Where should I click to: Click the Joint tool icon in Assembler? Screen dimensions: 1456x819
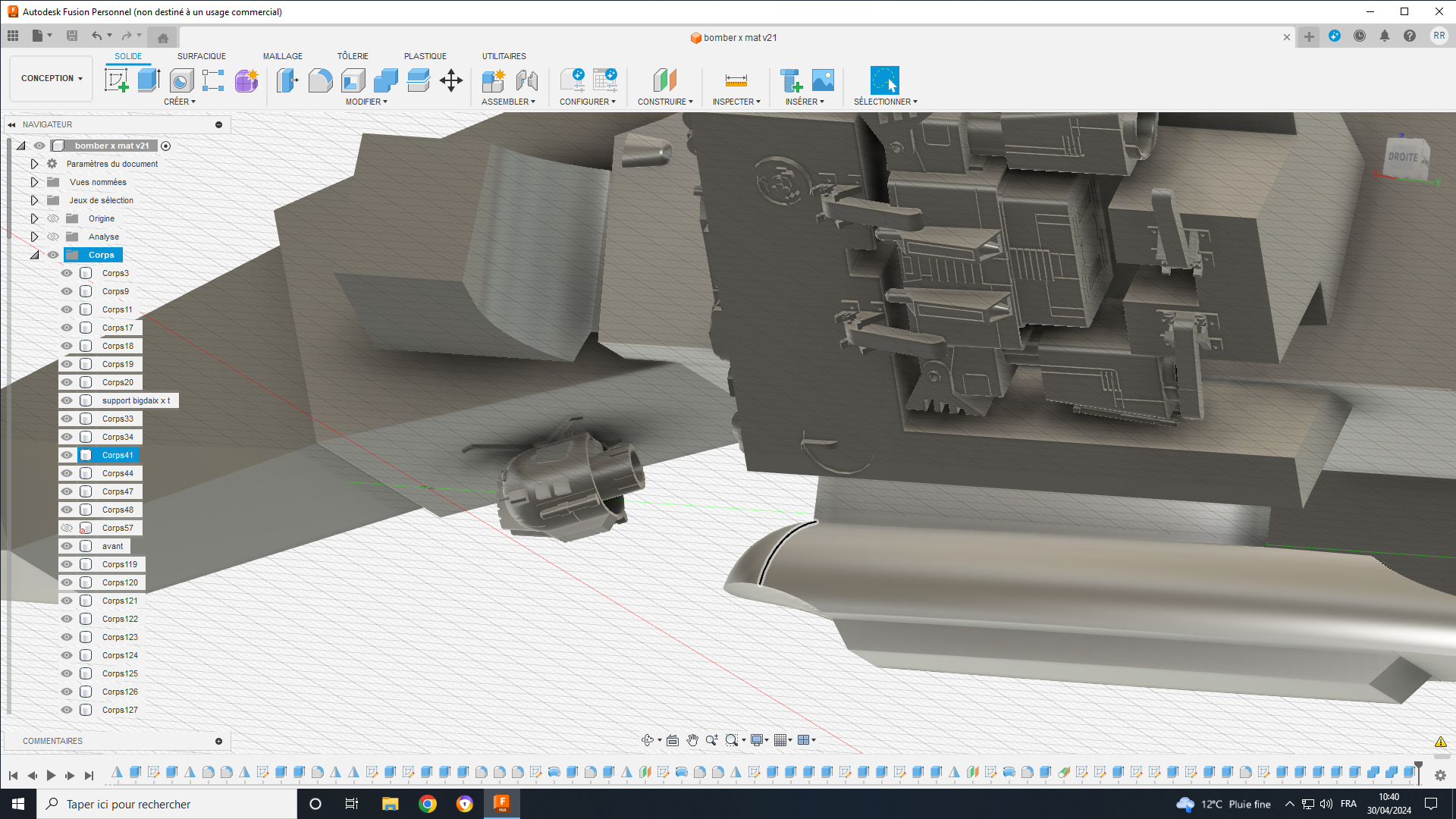point(526,80)
